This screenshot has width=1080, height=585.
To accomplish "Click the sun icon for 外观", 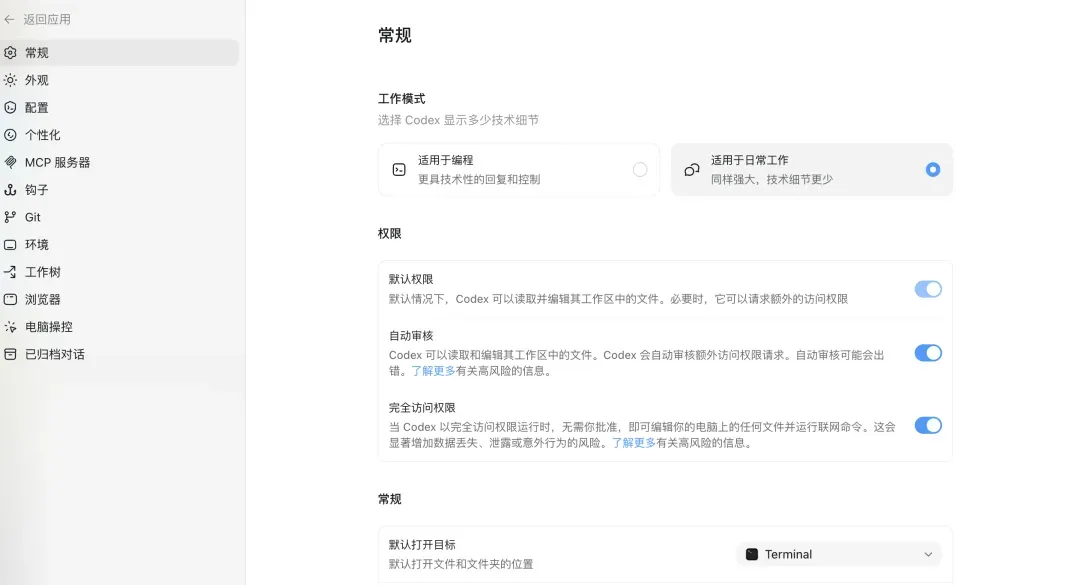I will (x=10, y=80).
